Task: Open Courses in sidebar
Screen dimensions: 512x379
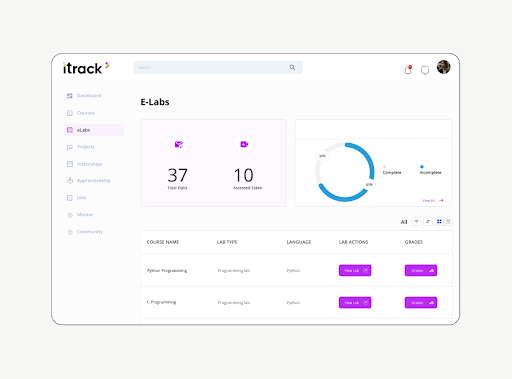Action: click(x=86, y=113)
